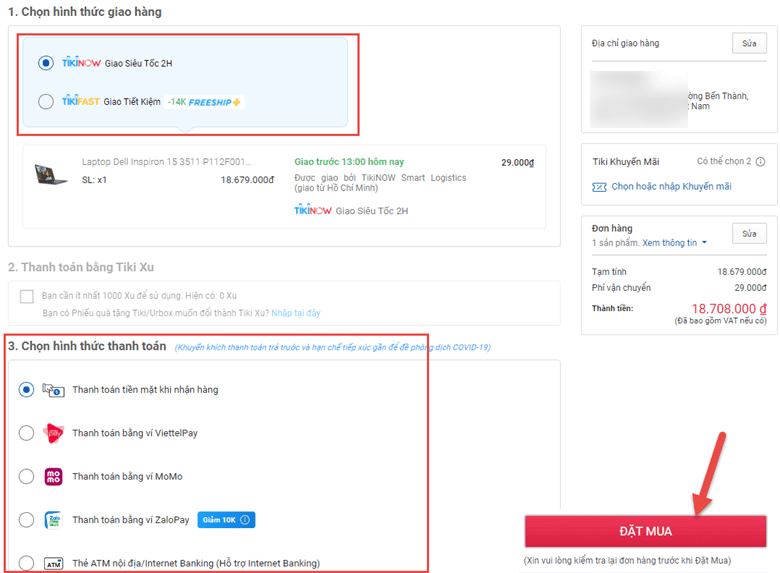Open the 'Nhập tại đây' link

[296, 313]
